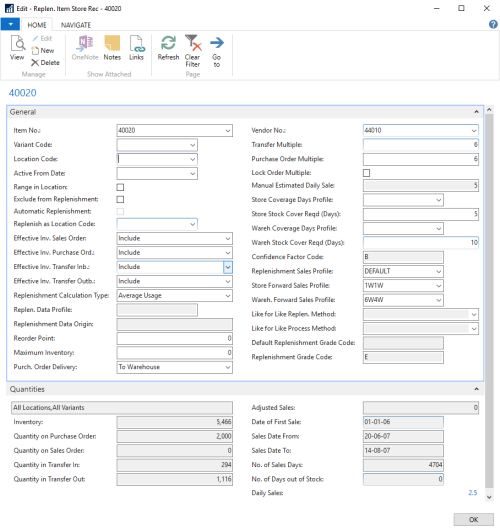Check Lock Order Multiple box
The image size is (500, 532).
[x=366, y=173]
